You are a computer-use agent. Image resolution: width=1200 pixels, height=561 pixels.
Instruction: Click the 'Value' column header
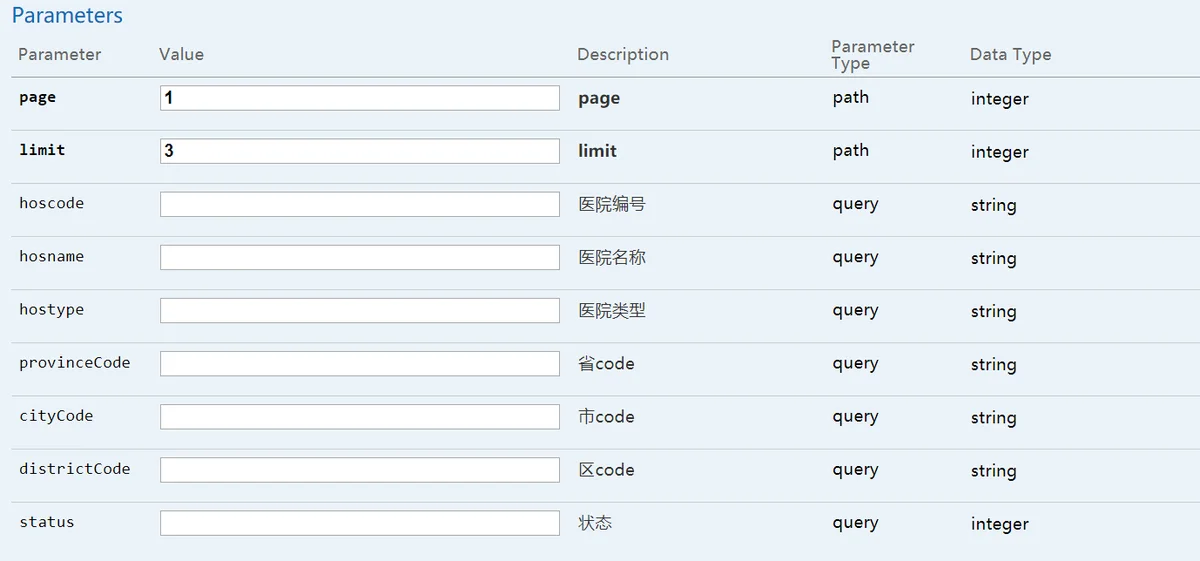[x=181, y=54]
